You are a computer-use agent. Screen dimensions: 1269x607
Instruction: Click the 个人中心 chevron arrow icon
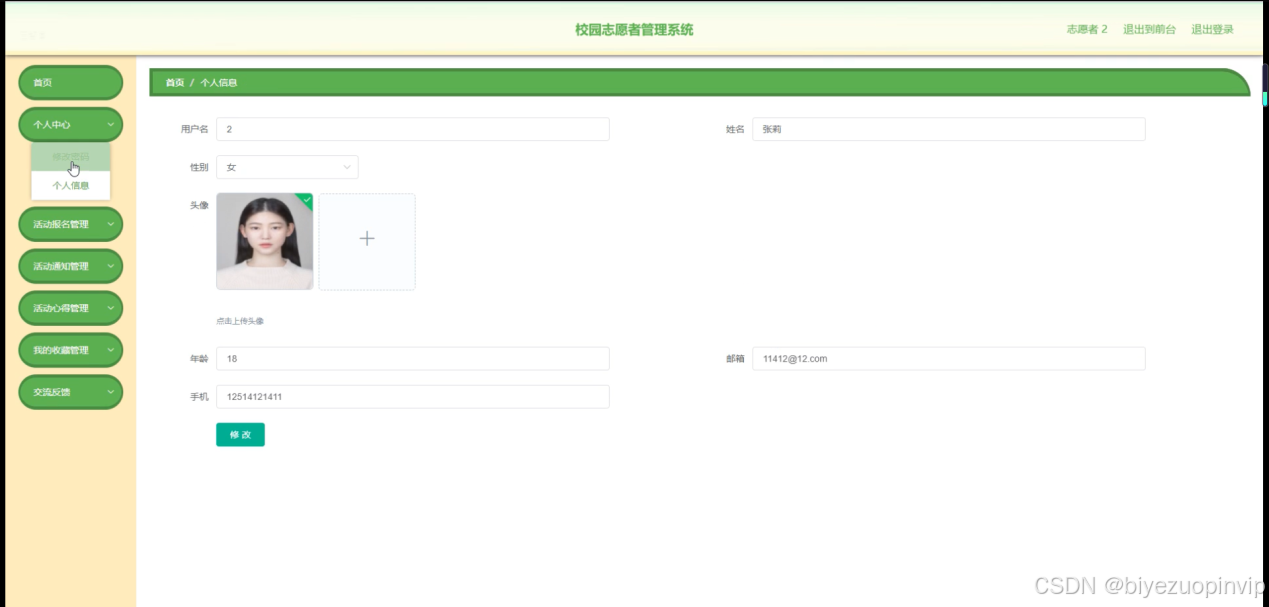click(110, 125)
